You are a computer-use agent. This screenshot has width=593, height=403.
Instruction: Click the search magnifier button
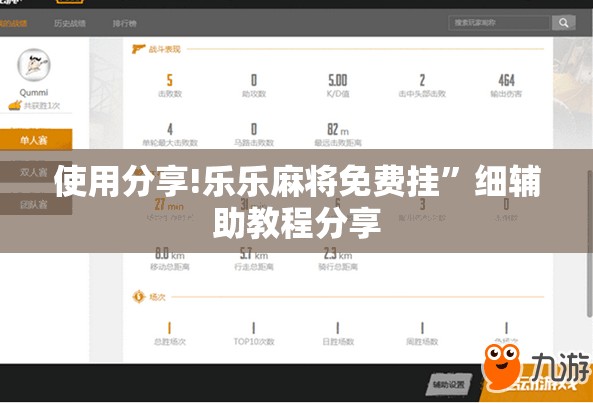564,23
